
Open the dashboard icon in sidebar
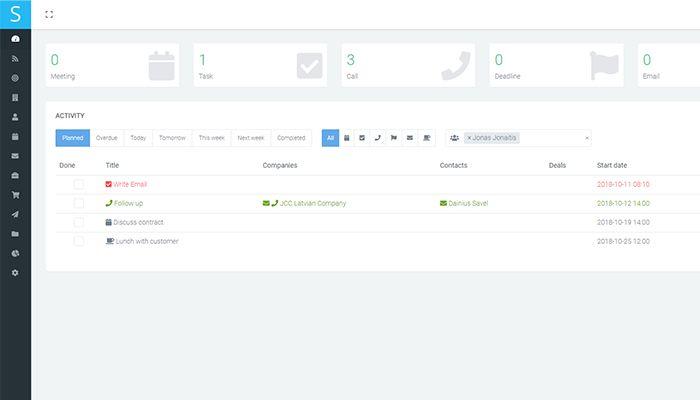coord(15,39)
